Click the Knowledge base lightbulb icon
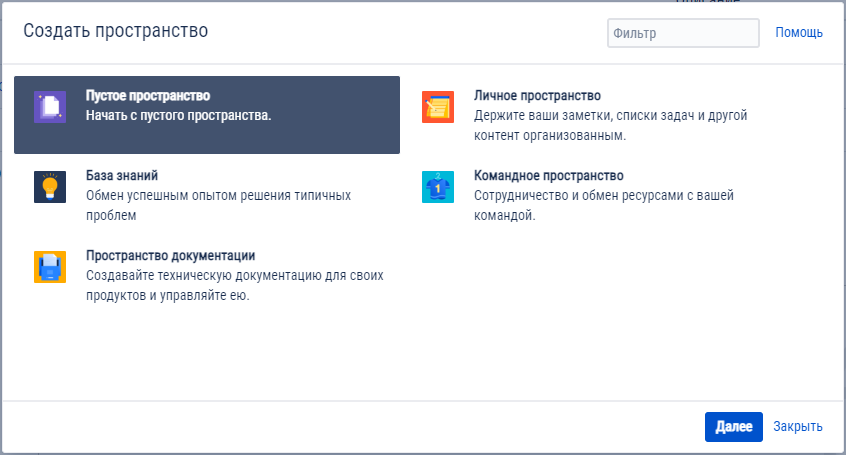 pos(50,186)
